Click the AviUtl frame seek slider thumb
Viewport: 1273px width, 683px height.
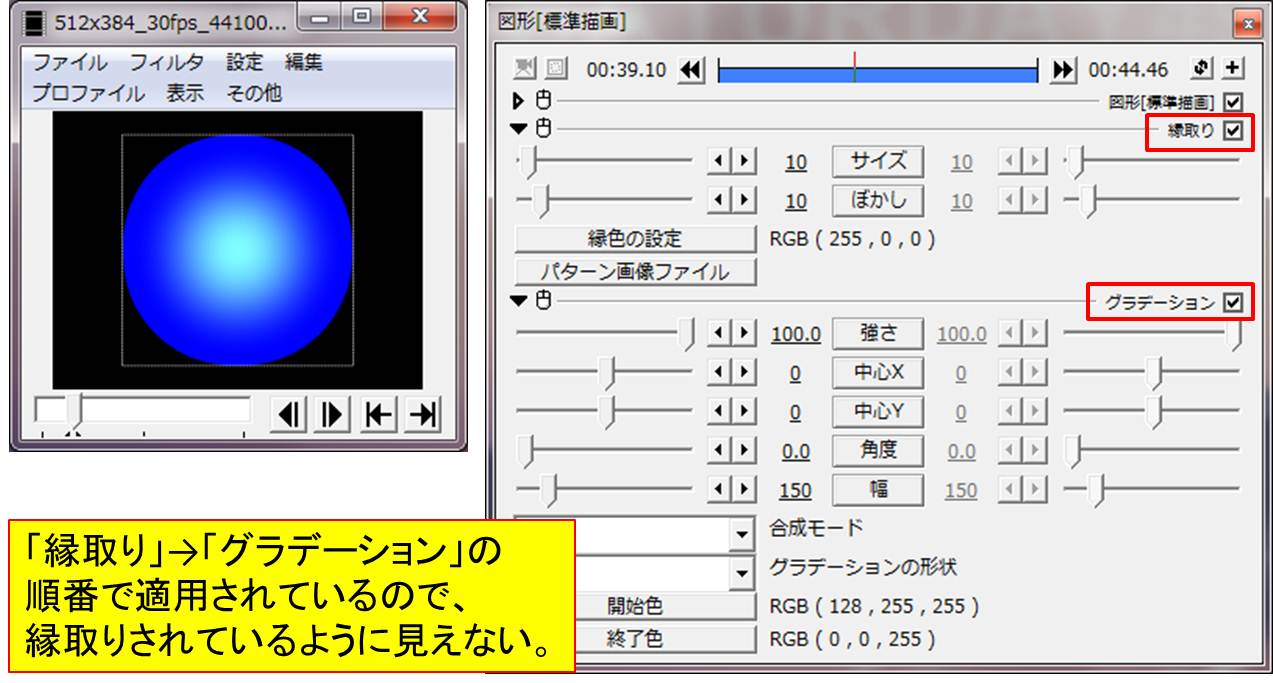click(74, 412)
